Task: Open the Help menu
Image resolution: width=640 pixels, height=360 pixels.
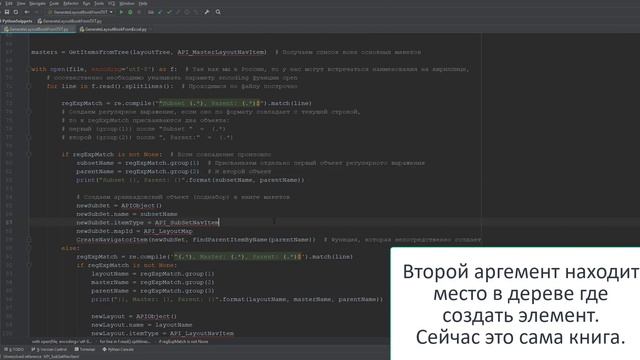Action: [143, 3]
